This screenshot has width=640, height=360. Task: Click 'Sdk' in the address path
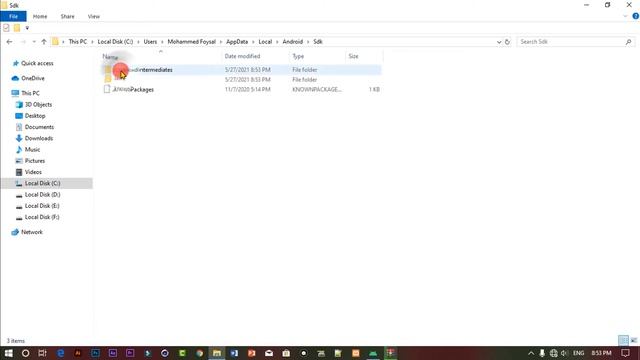318,42
